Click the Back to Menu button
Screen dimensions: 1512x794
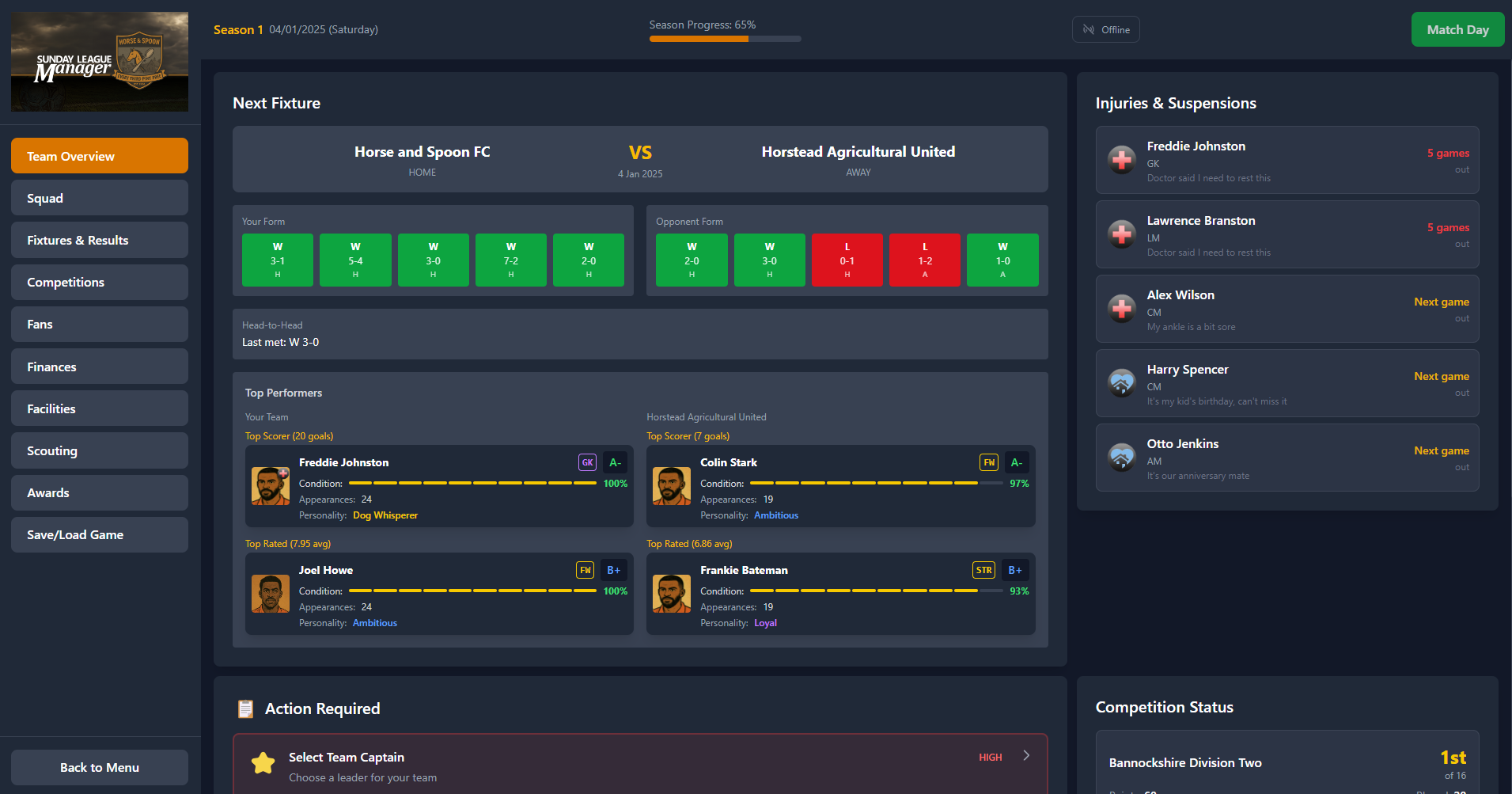coord(100,767)
